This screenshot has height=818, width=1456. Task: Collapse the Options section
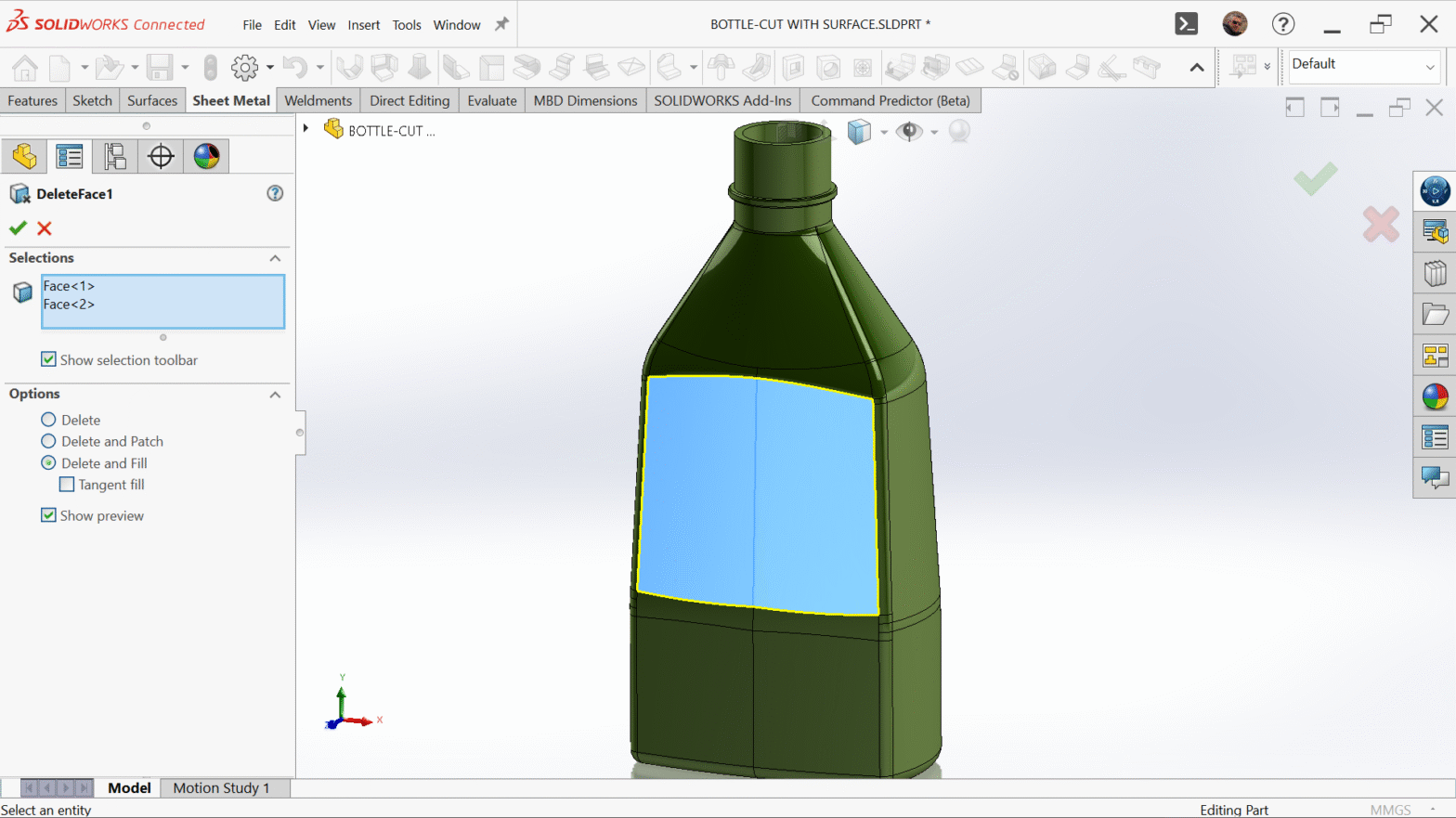pyautogui.click(x=275, y=395)
